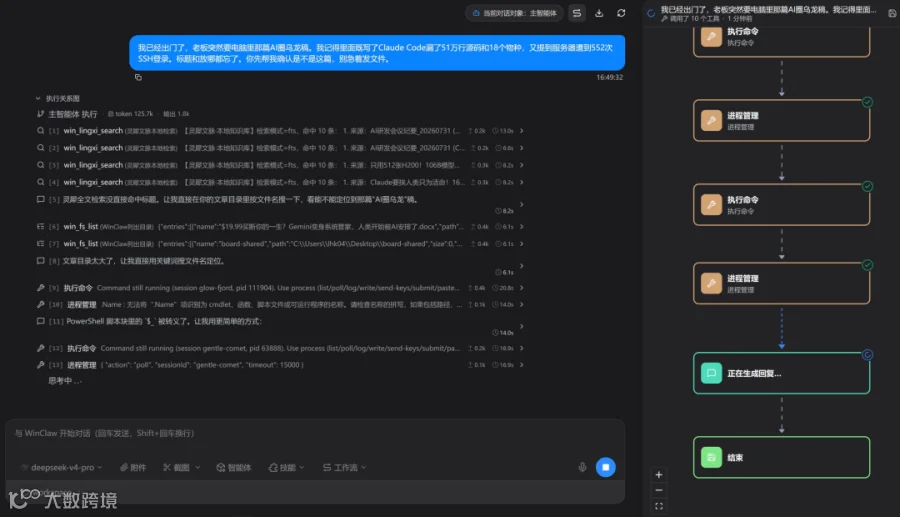Viewport: 900px width, 517px height.
Task: Stop generation with blue stop button
Action: (x=606, y=467)
